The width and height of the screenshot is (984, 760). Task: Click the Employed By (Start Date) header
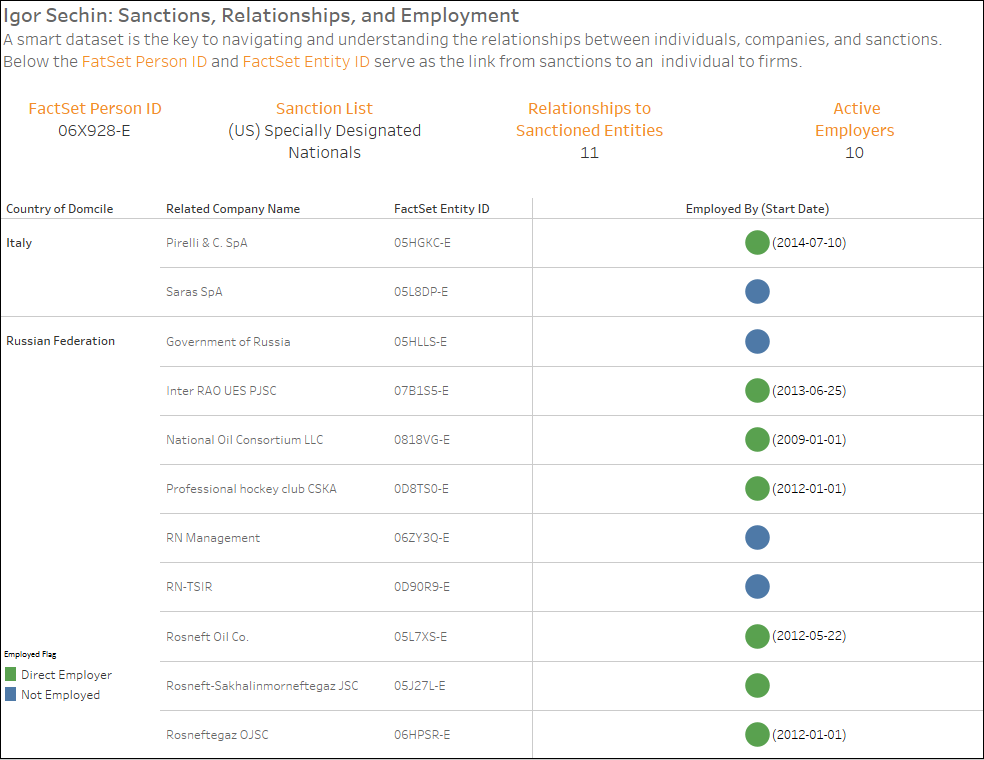[757, 209]
